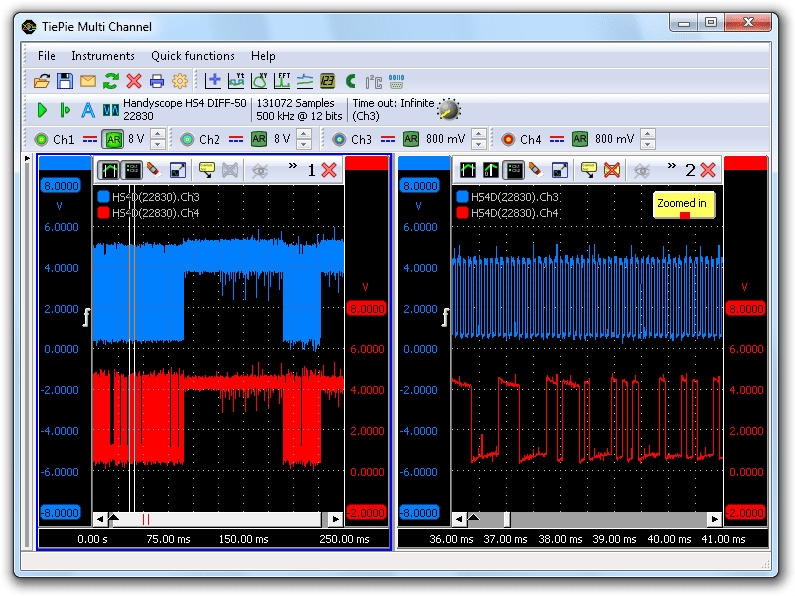Open the Quick functions menu
Image resolution: width=795 pixels, height=596 pixels.
(x=193, y=56)
